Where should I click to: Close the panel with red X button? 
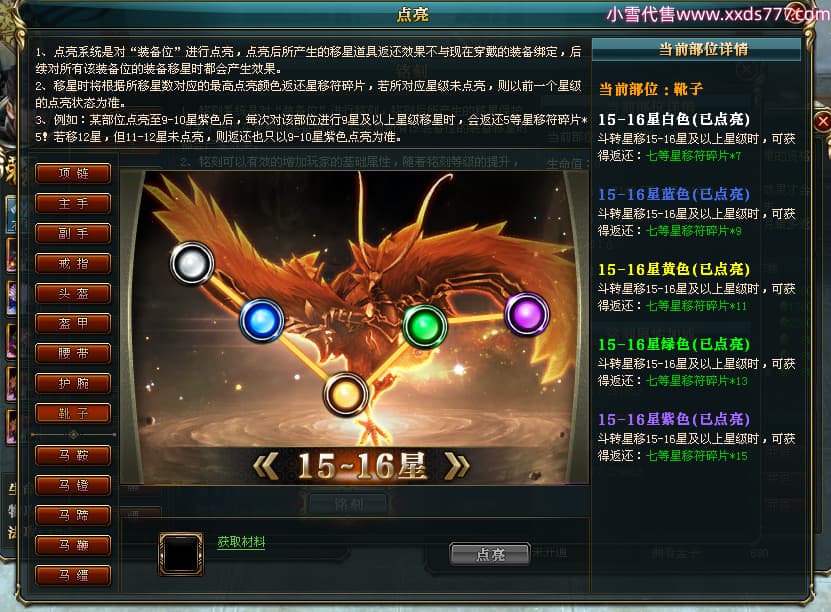pyautogui.click(x=822, y=121)
